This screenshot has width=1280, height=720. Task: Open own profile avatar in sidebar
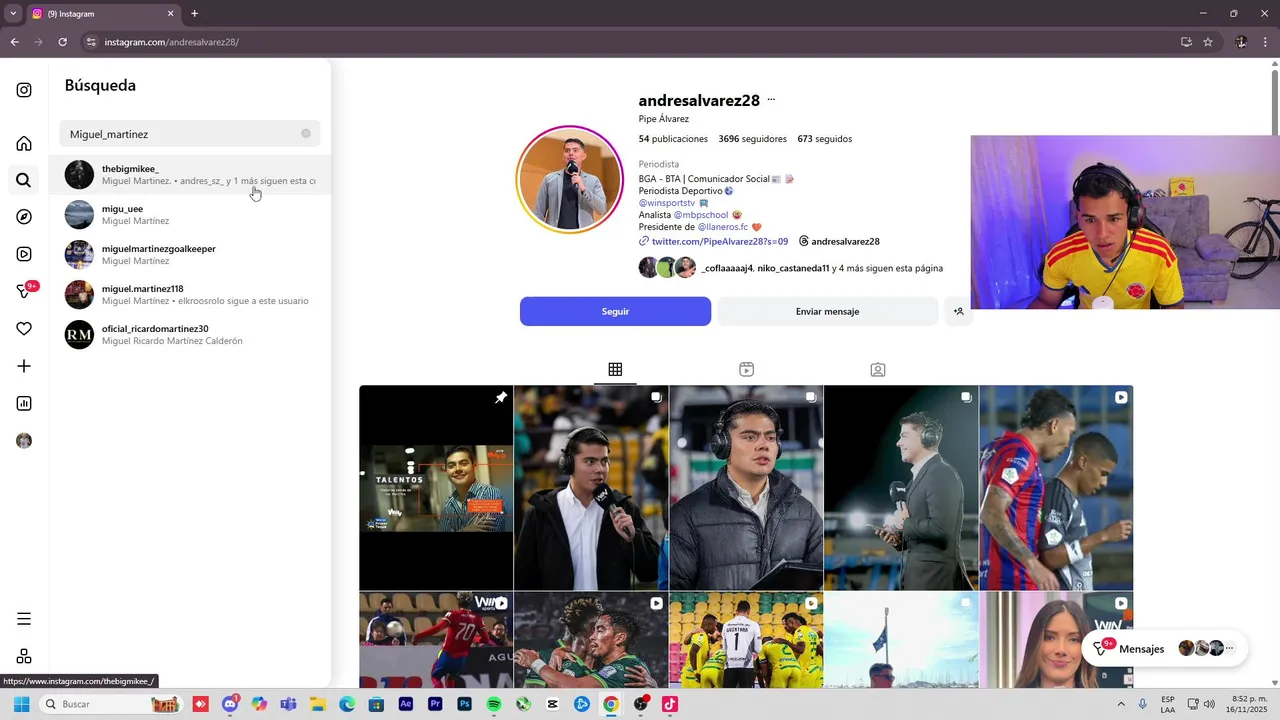[24, 441]
